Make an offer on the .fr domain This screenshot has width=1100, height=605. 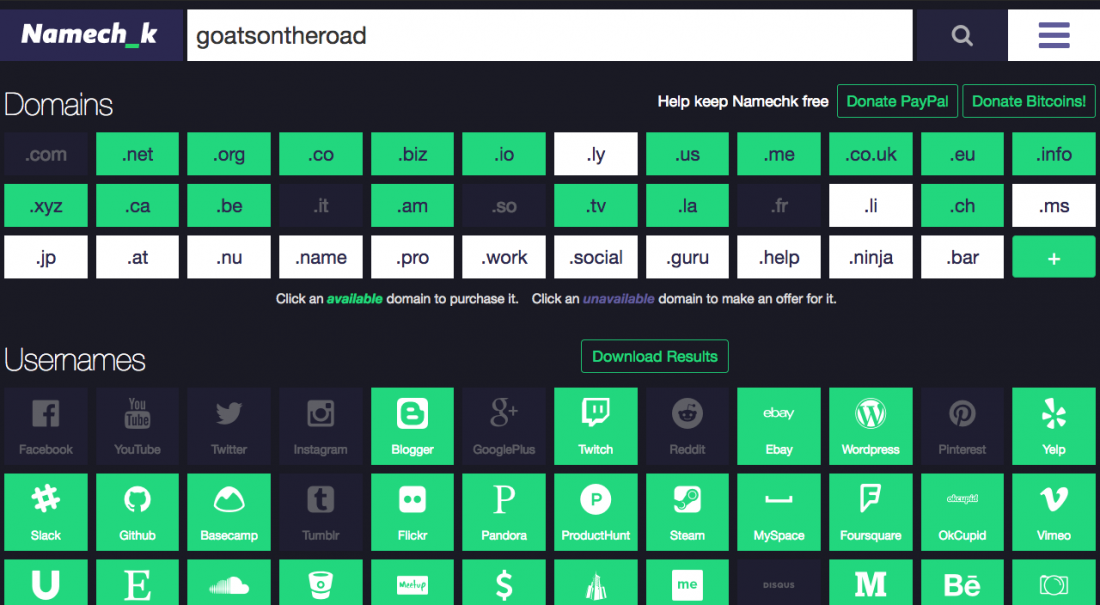tap(779, 206)
